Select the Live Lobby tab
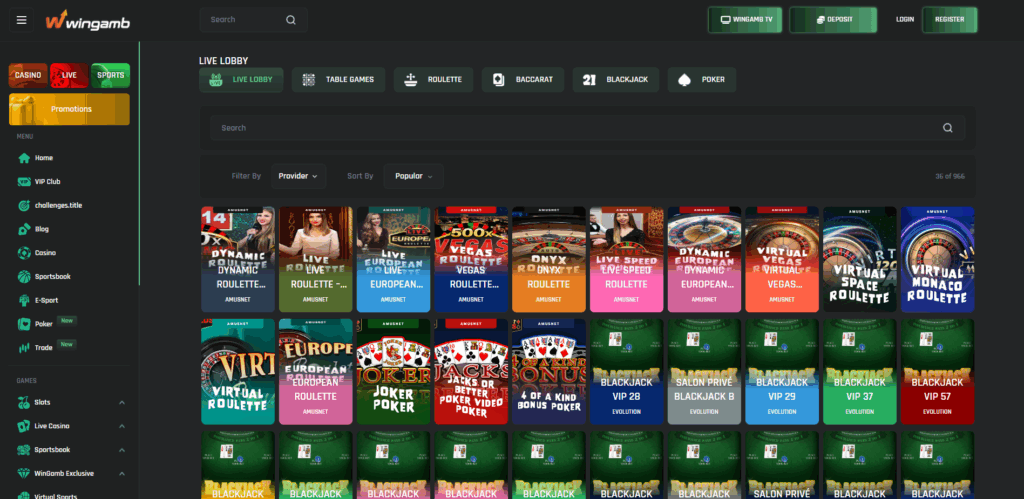 (x=241, y=80)
